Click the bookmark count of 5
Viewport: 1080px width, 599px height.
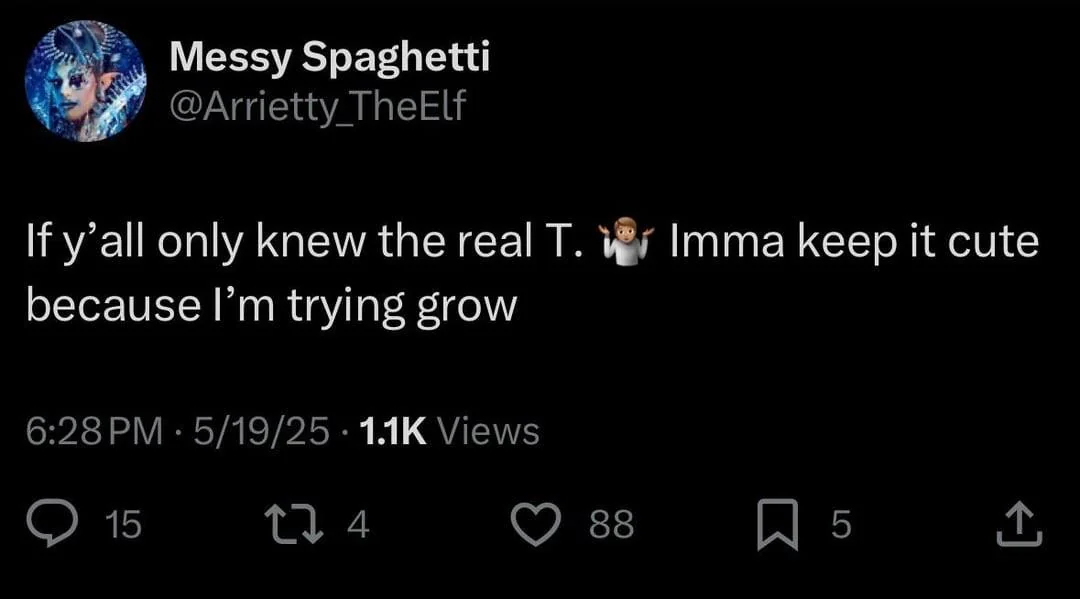tap(841, 525)
